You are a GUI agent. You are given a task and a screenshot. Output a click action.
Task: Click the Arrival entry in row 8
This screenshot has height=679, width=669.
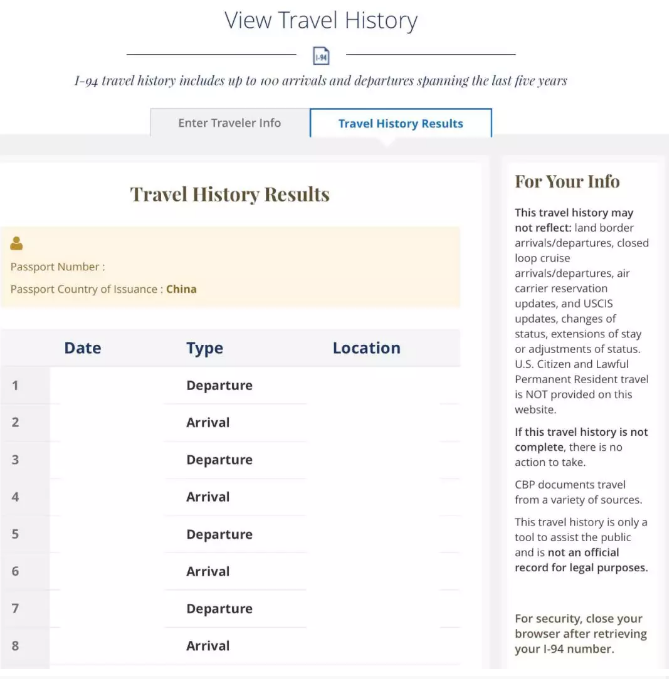click(x=208, y=646)
